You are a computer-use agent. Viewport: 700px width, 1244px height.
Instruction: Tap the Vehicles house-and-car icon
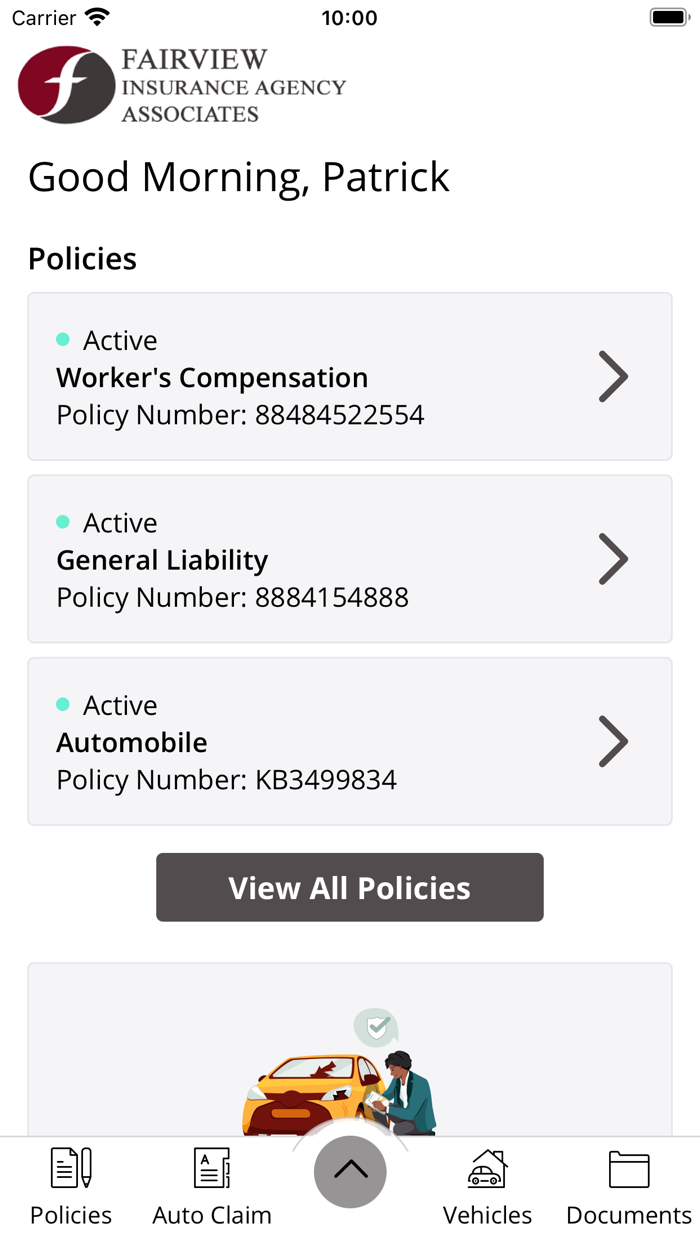coord(488,1168)
